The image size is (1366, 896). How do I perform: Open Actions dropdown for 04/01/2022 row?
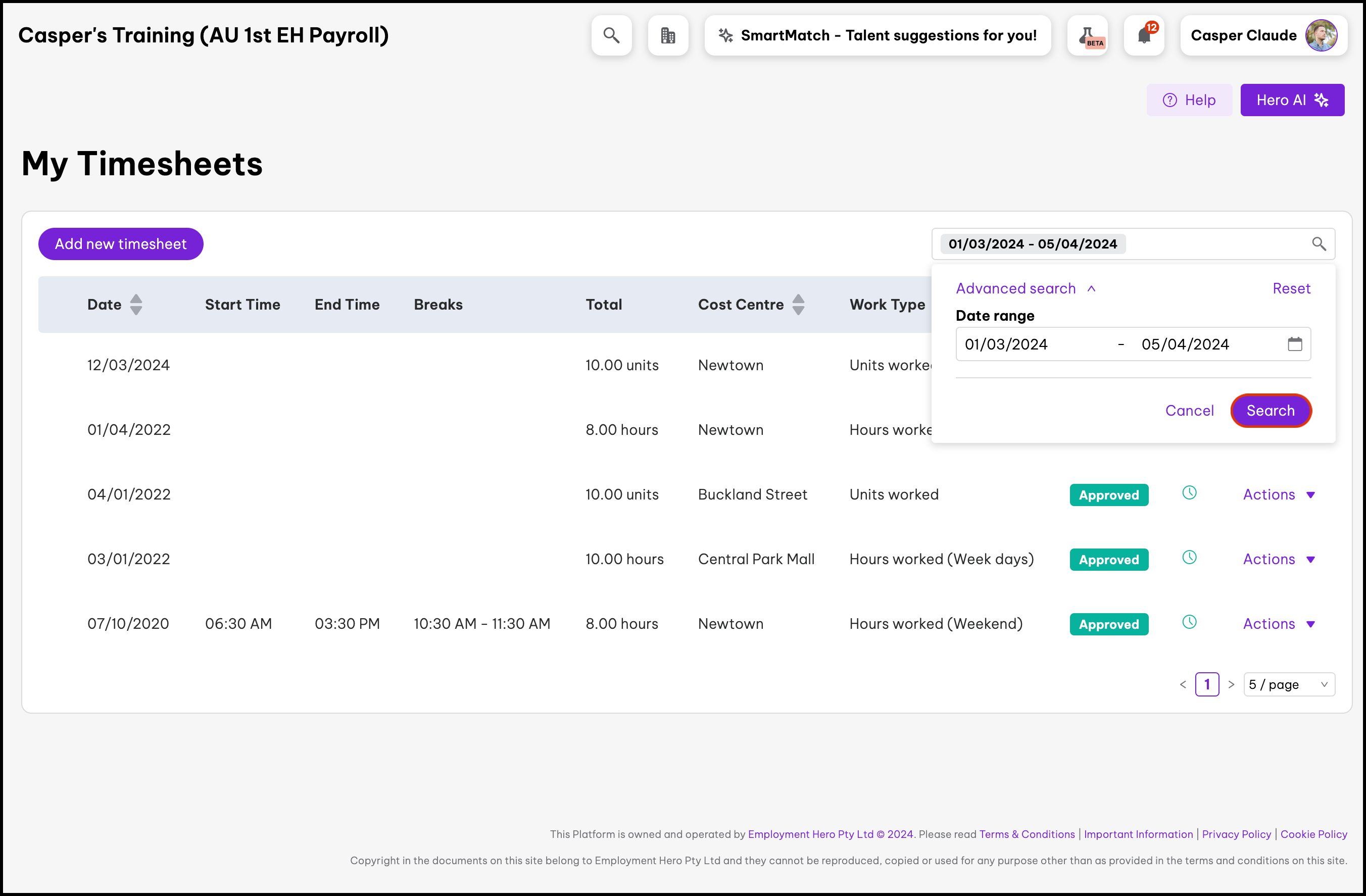pos(1278,495)
